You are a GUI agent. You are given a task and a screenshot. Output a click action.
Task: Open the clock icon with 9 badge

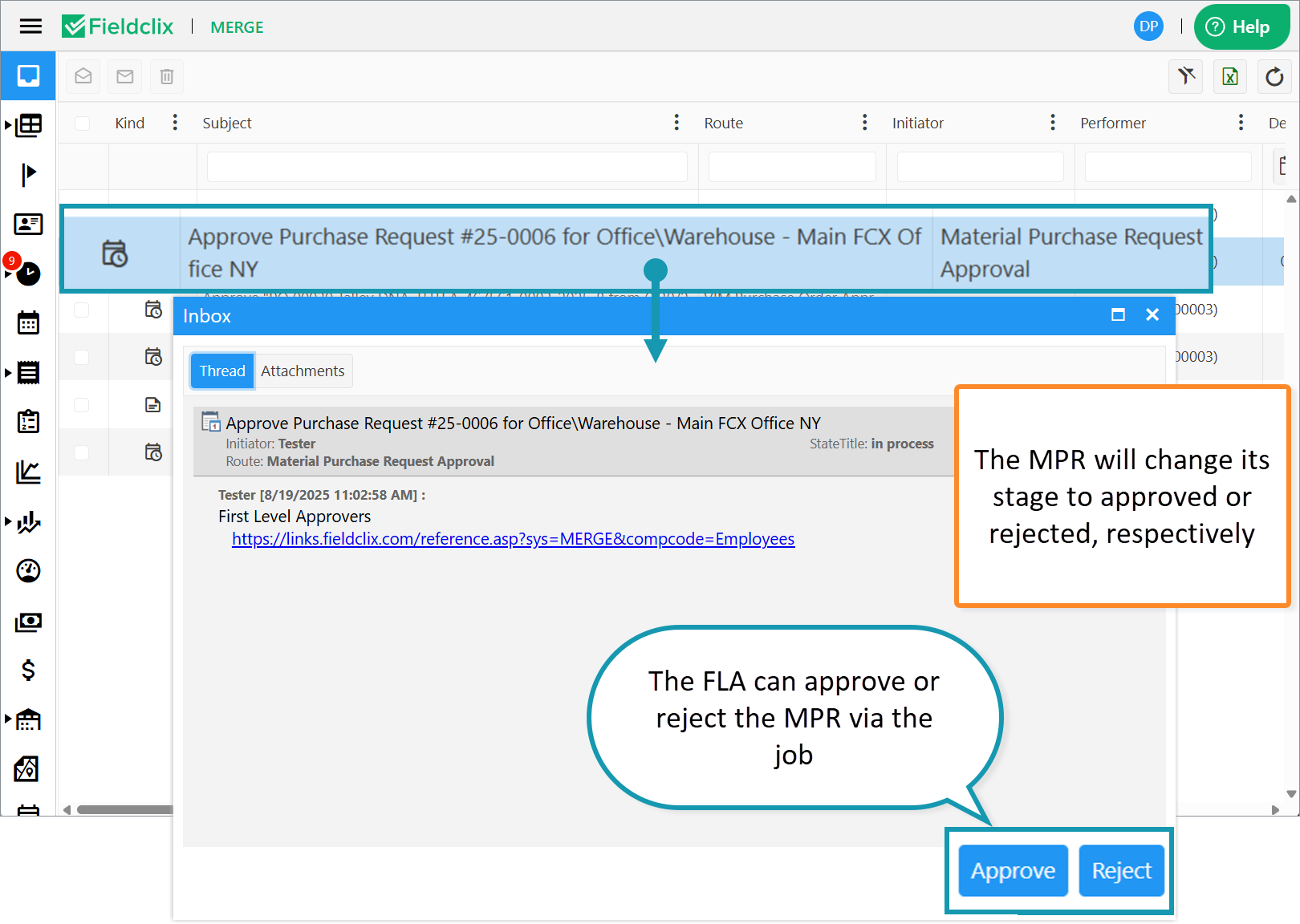pyautogui.click(x=28, y=274)
